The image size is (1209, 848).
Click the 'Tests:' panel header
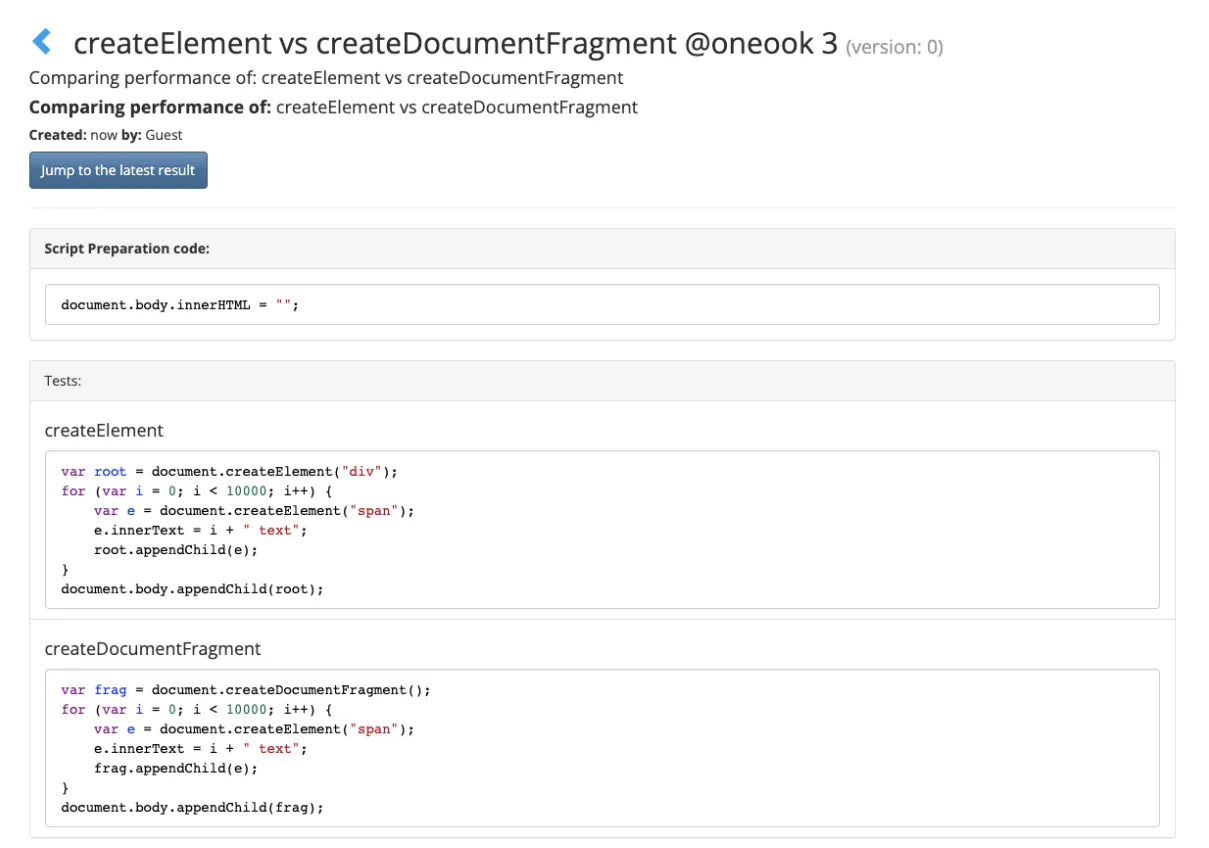click(x=602, y=381)
